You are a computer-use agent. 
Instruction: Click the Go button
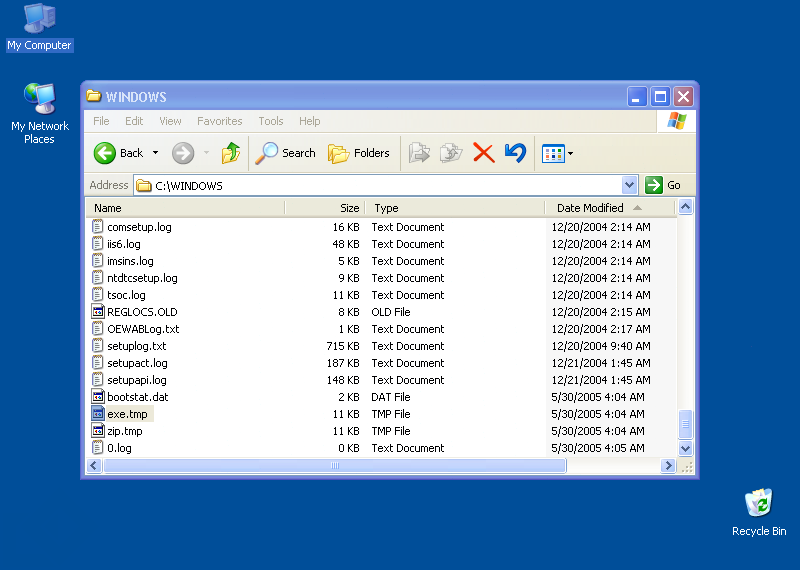click(x=663, y=185)
